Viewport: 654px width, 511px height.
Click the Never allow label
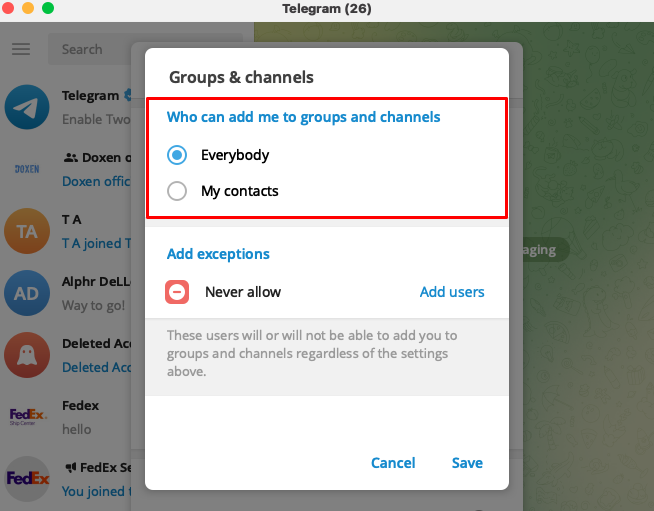click(x=243, y=292)
